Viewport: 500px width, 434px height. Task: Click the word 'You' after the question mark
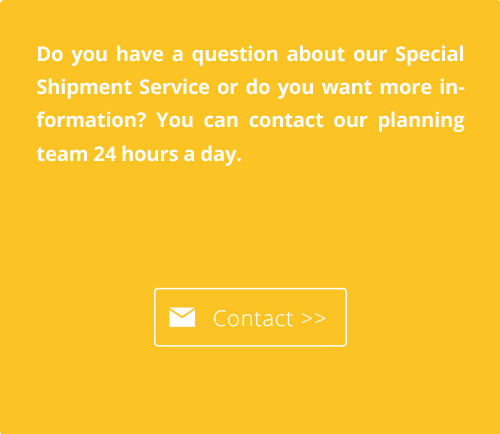tap(175, 120)
